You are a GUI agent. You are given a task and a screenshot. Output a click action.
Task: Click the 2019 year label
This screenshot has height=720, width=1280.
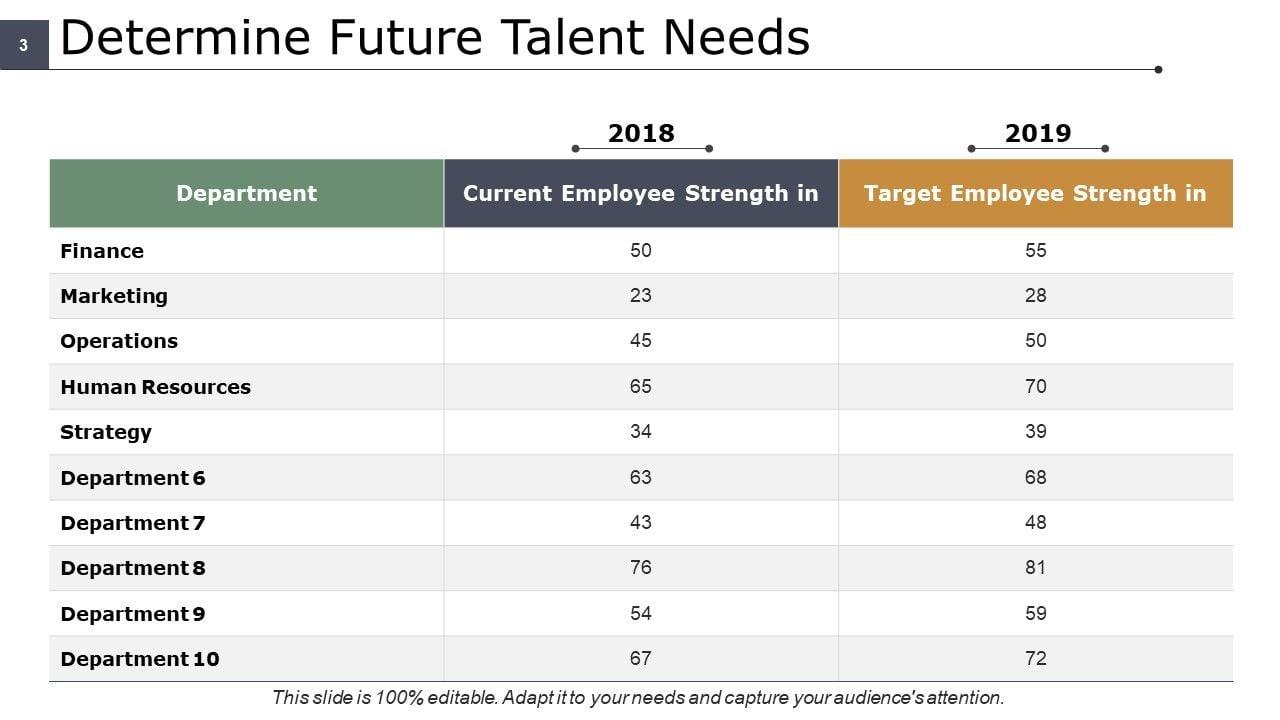1037,133
